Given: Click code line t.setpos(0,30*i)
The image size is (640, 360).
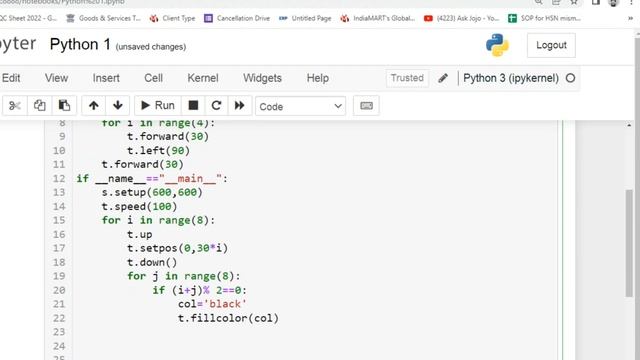Looking at the screenshot, I should tap(178, 248).
